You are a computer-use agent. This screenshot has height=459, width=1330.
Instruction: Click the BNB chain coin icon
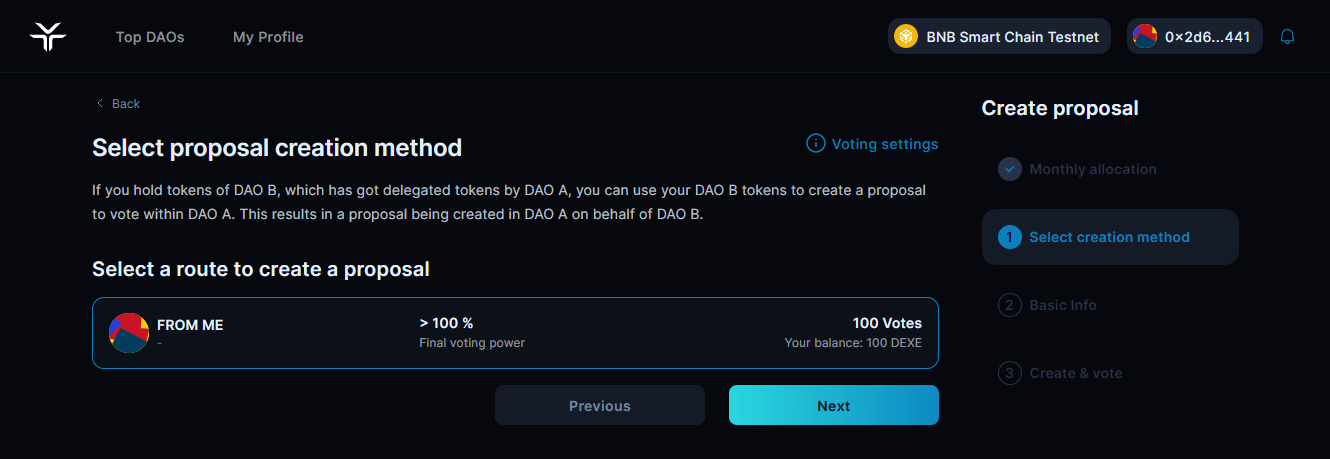point(906,37)
